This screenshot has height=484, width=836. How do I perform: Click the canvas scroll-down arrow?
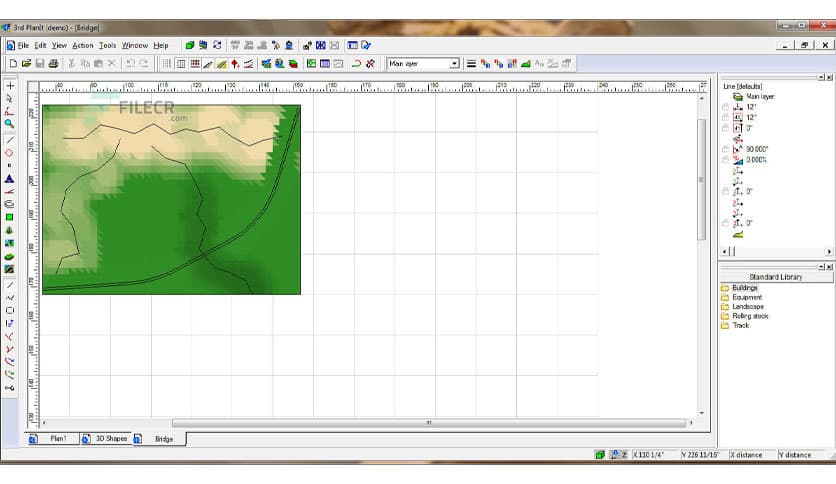point(702,413)
